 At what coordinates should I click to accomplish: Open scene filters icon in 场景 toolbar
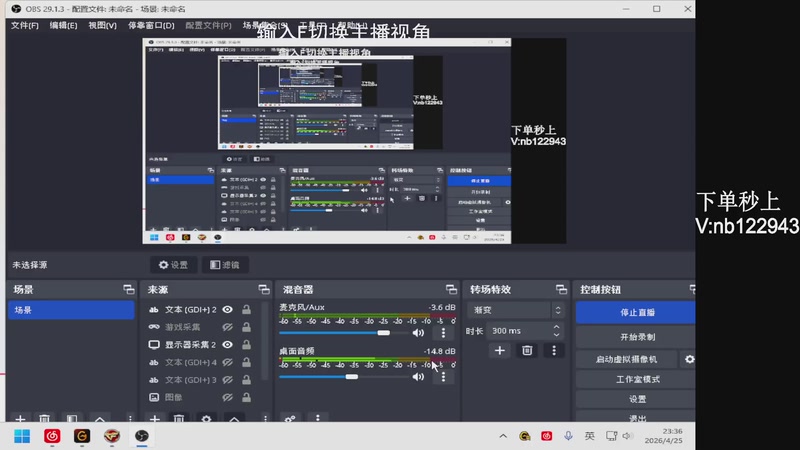[x=72, y=418]
